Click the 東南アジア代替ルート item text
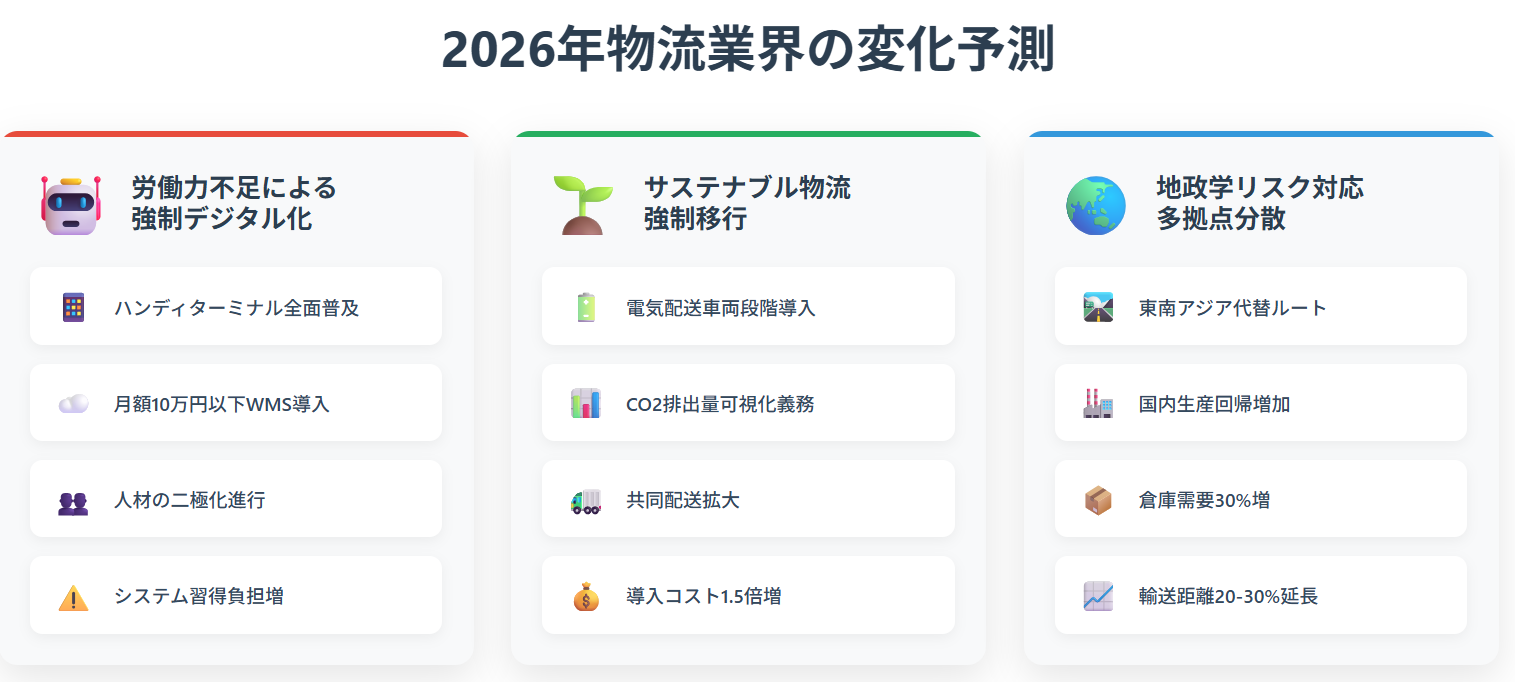This screenshot has width=1515, height=682. (1233, 308)
